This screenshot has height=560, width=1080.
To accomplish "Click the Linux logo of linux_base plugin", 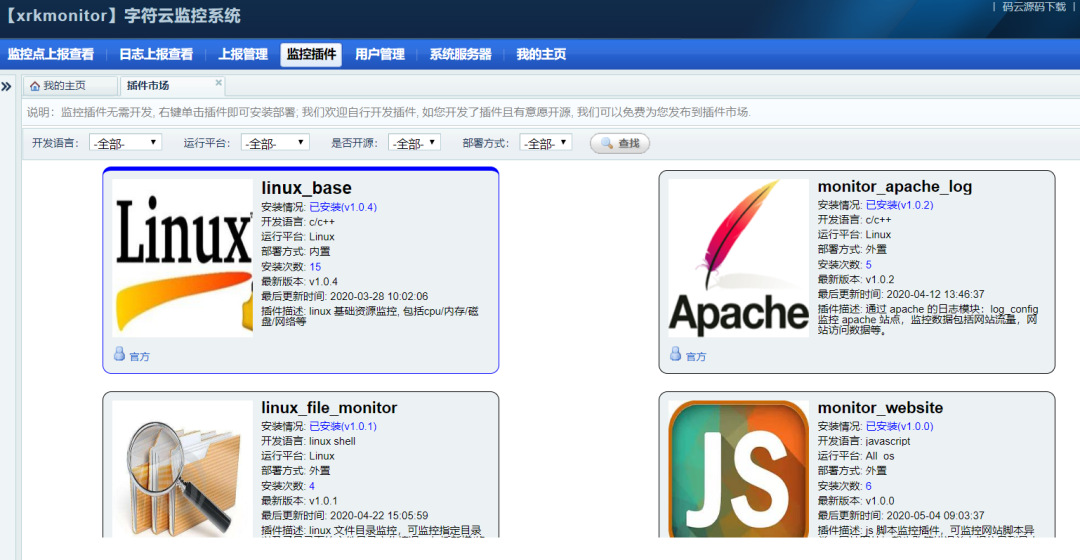I will pyautogui.click(x=183, y=258).
